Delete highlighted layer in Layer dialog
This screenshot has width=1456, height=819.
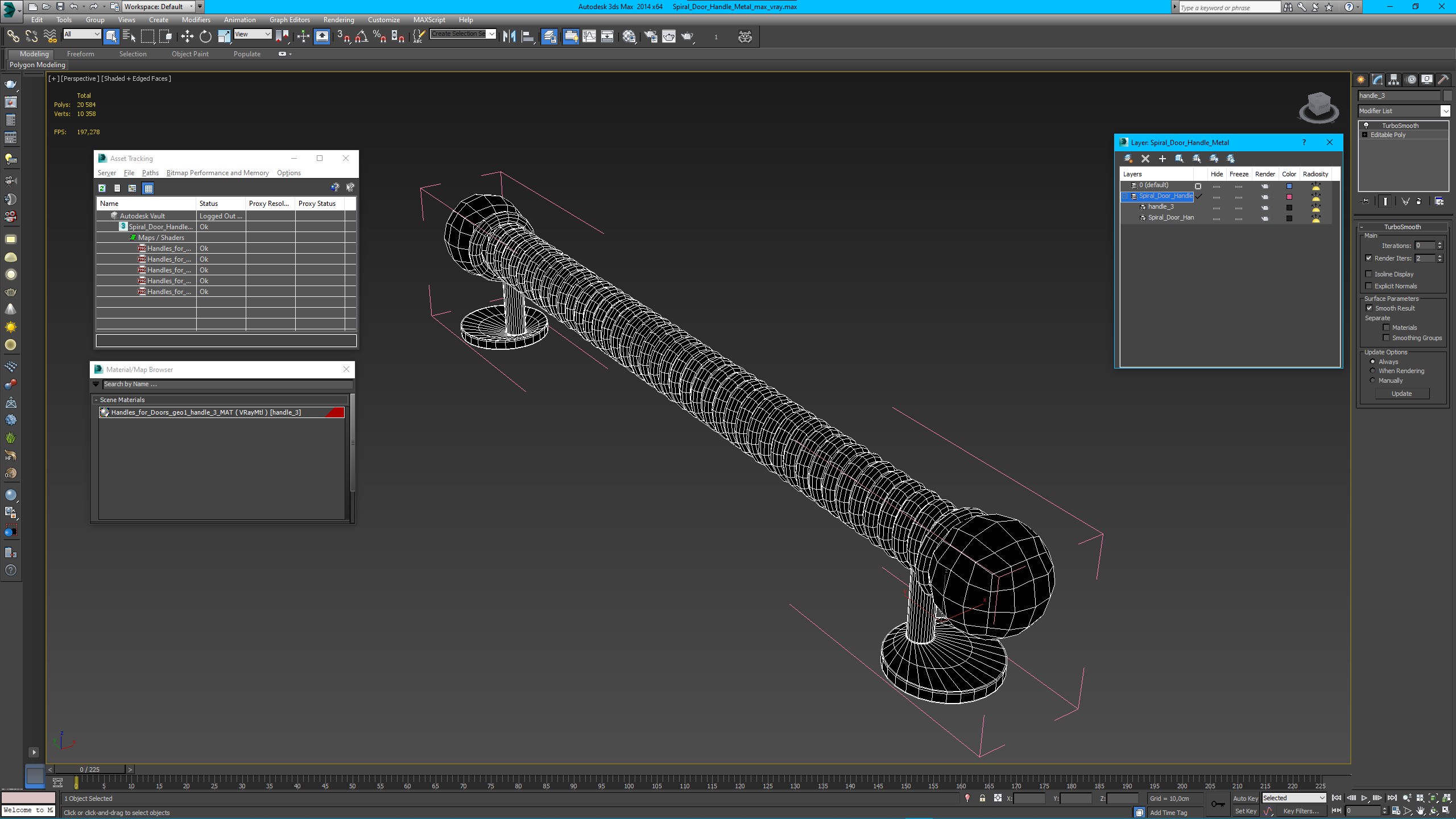[x=1145, y=159]
